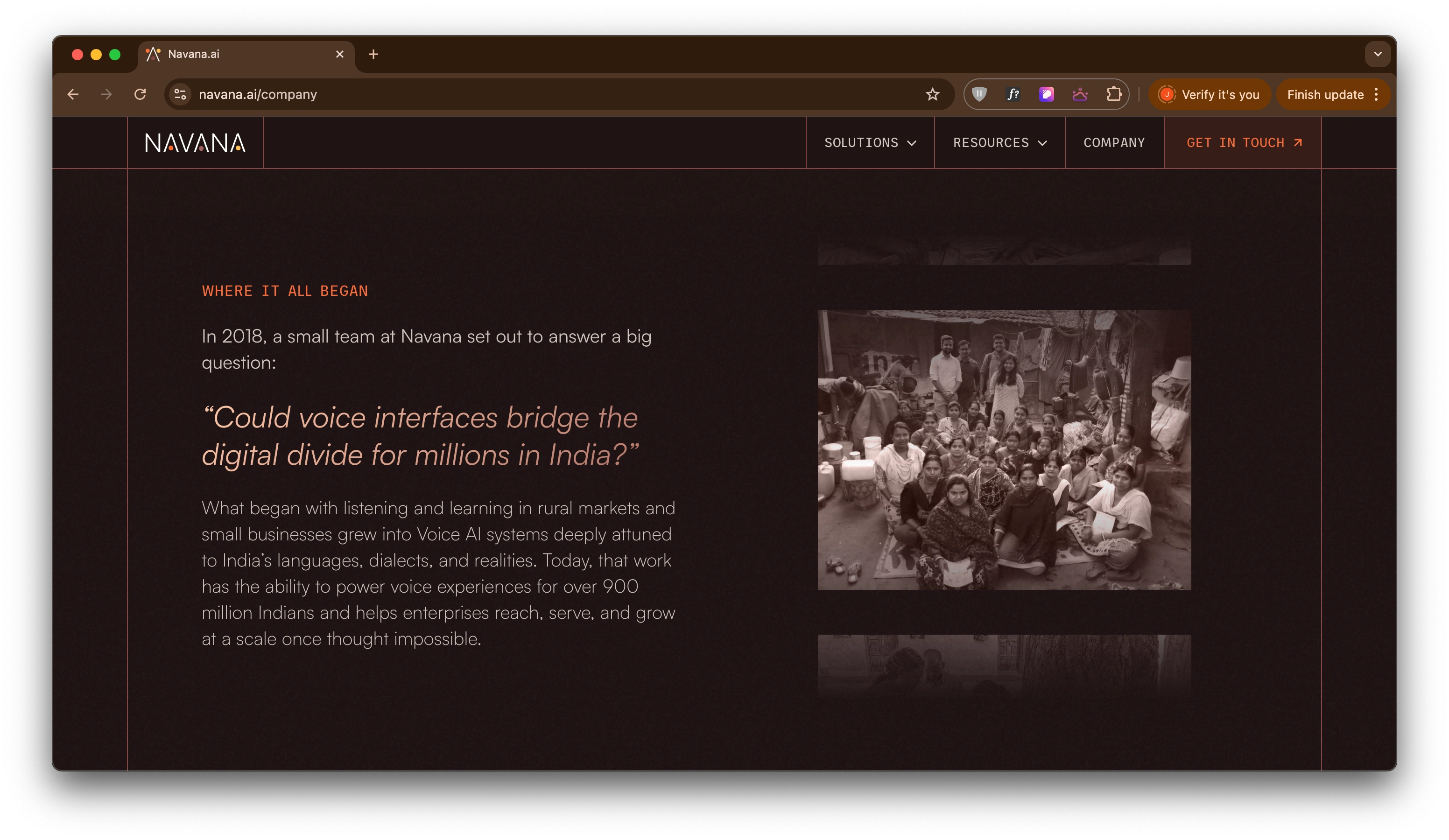This screenshot has width=1449, height=840.
Task: Reload the Navana company page
Action: (x=140, y=94)
